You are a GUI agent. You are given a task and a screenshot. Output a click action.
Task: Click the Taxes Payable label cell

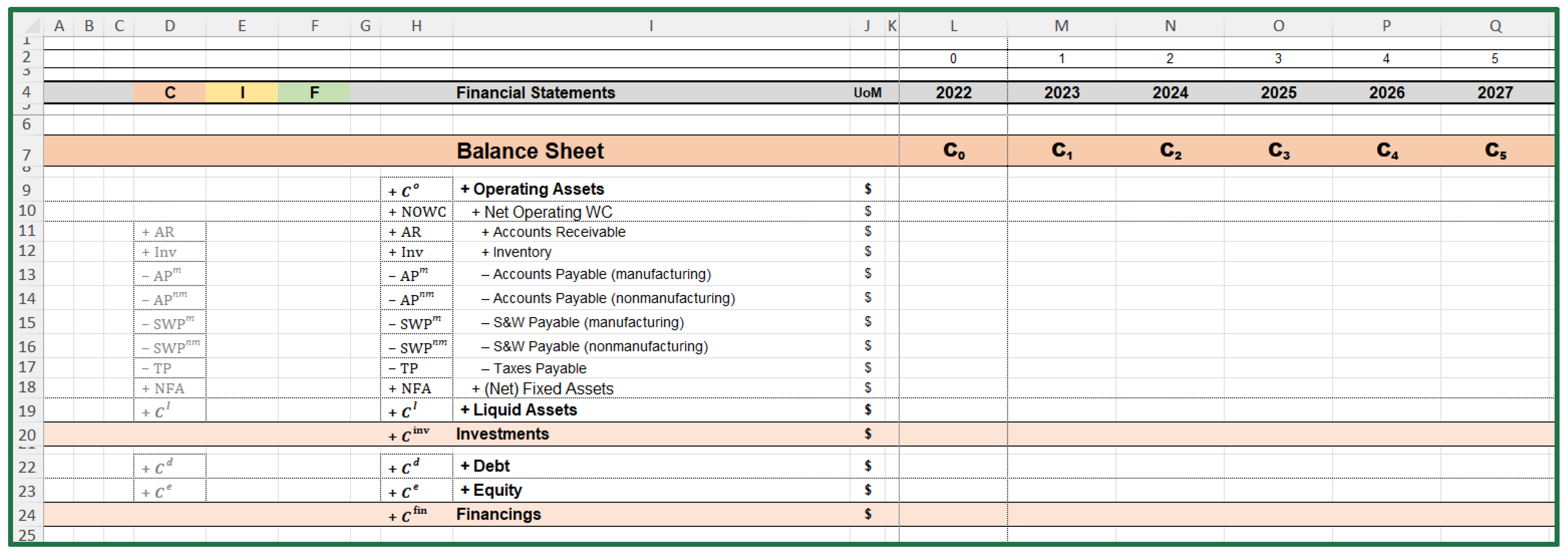click(x=539, y=368)
